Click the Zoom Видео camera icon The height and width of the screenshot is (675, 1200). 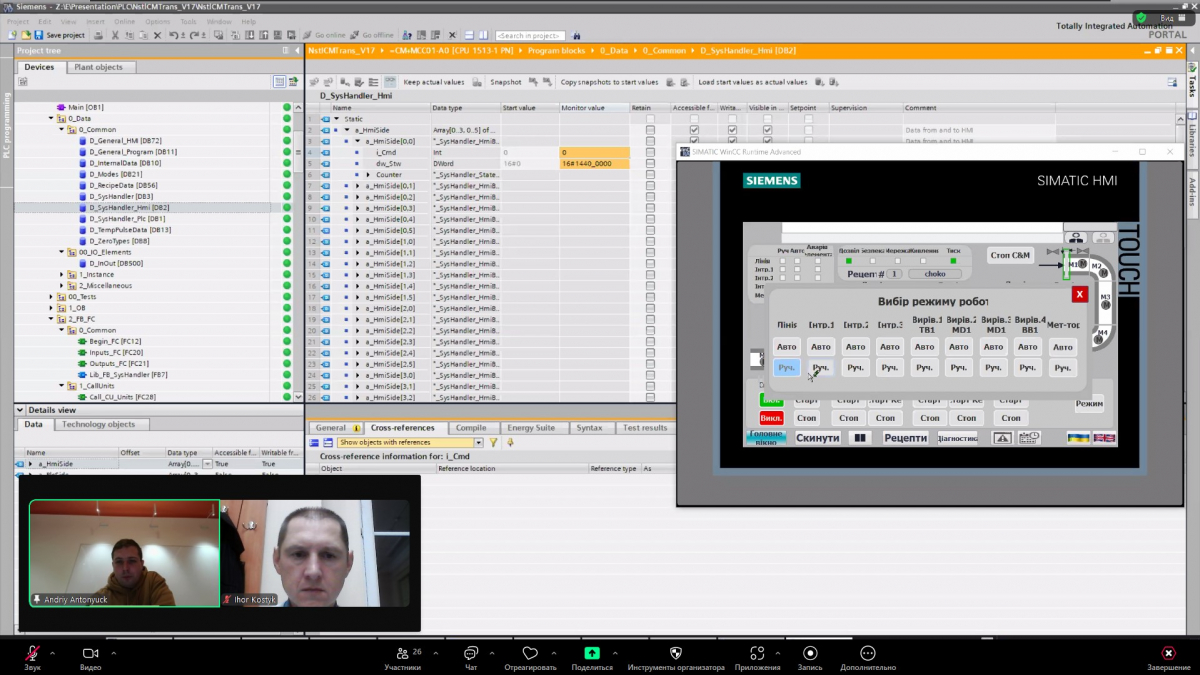click(90, 652)
